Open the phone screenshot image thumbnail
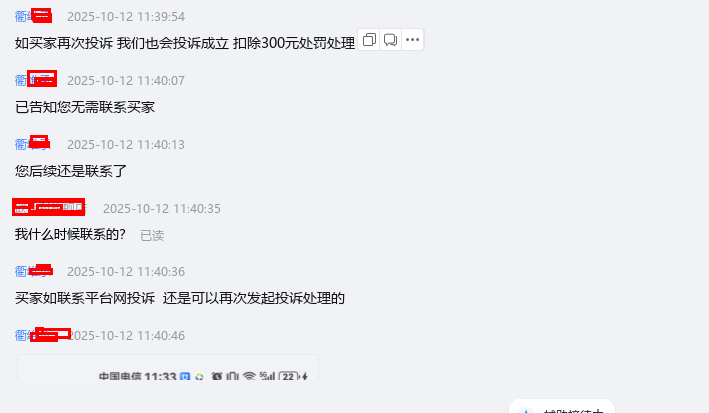The image size is (709, 413). 168,367
